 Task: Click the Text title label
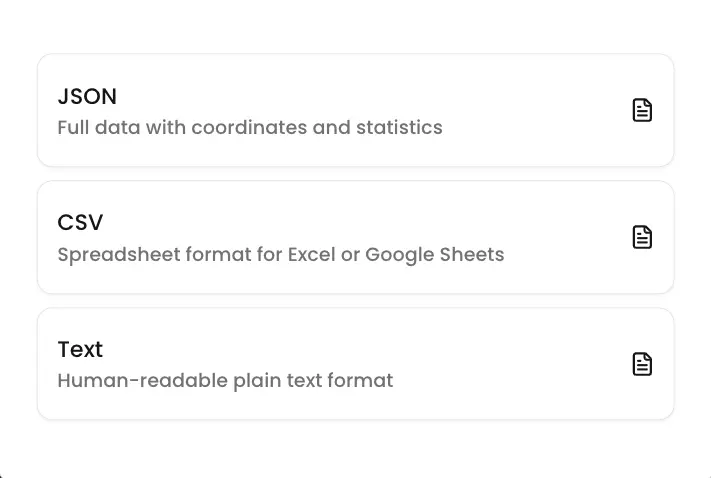80,350
